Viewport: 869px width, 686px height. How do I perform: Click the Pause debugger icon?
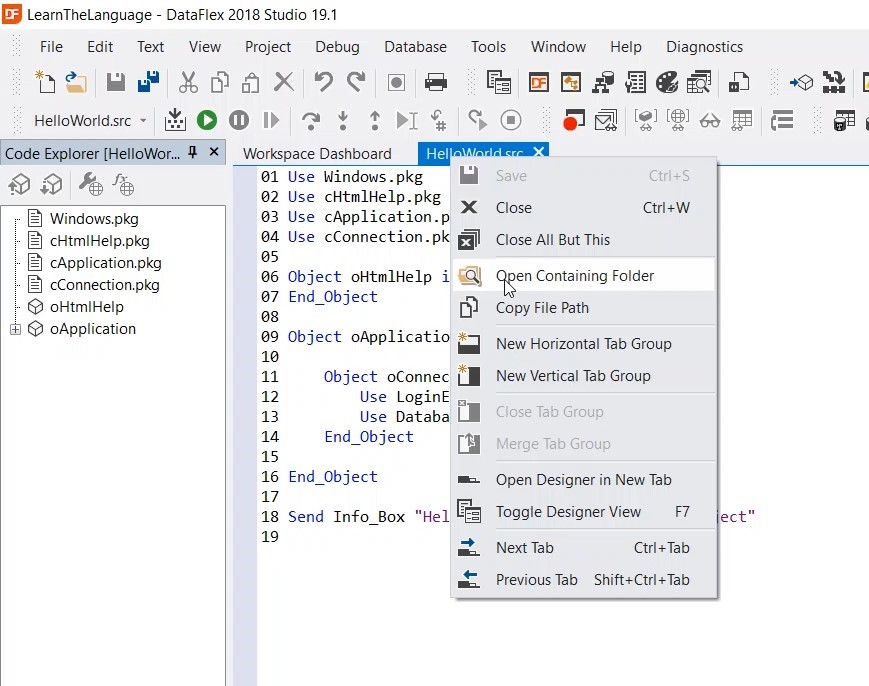[239, 120]
